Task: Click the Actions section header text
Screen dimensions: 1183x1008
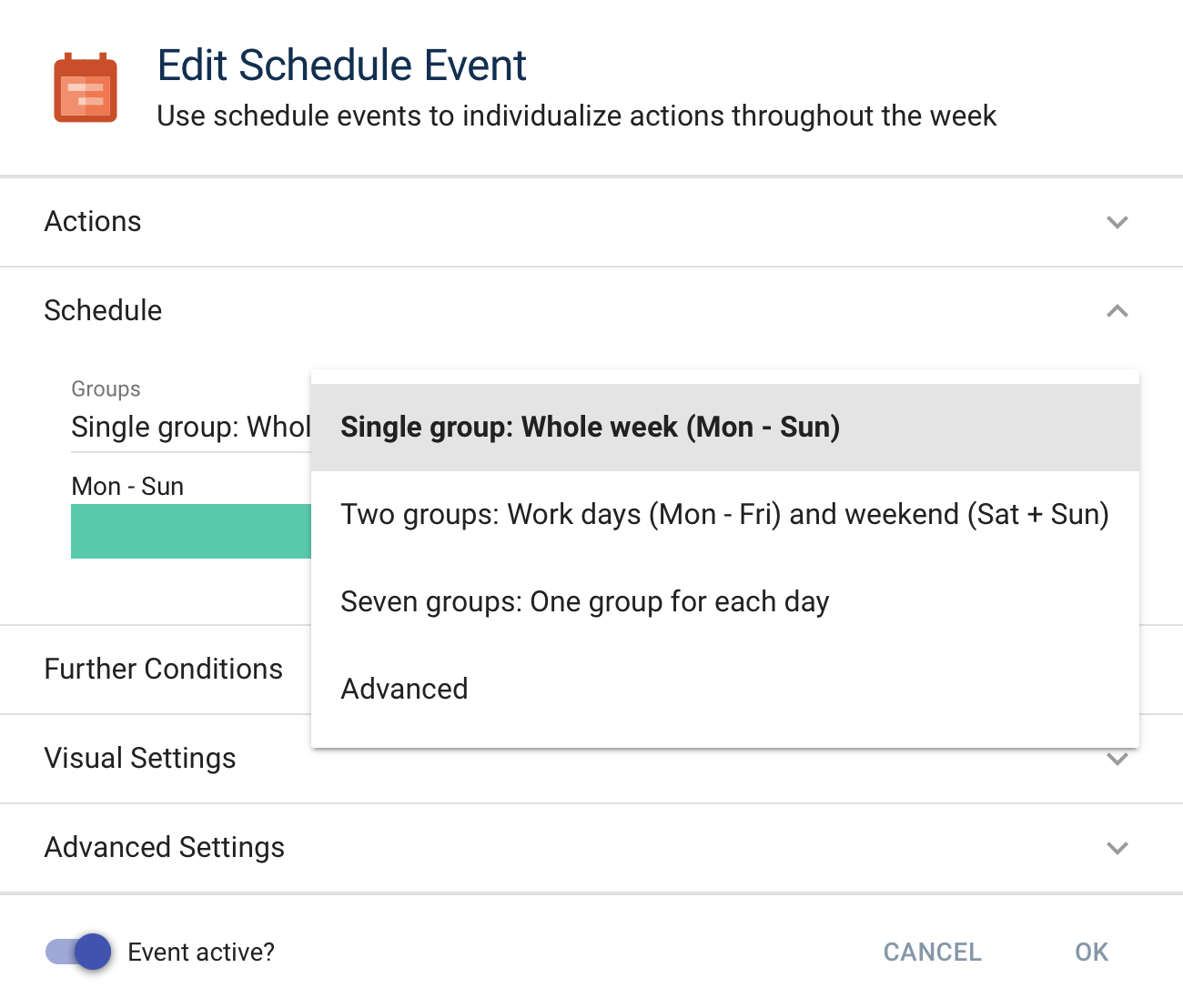Action: (92, 221)
